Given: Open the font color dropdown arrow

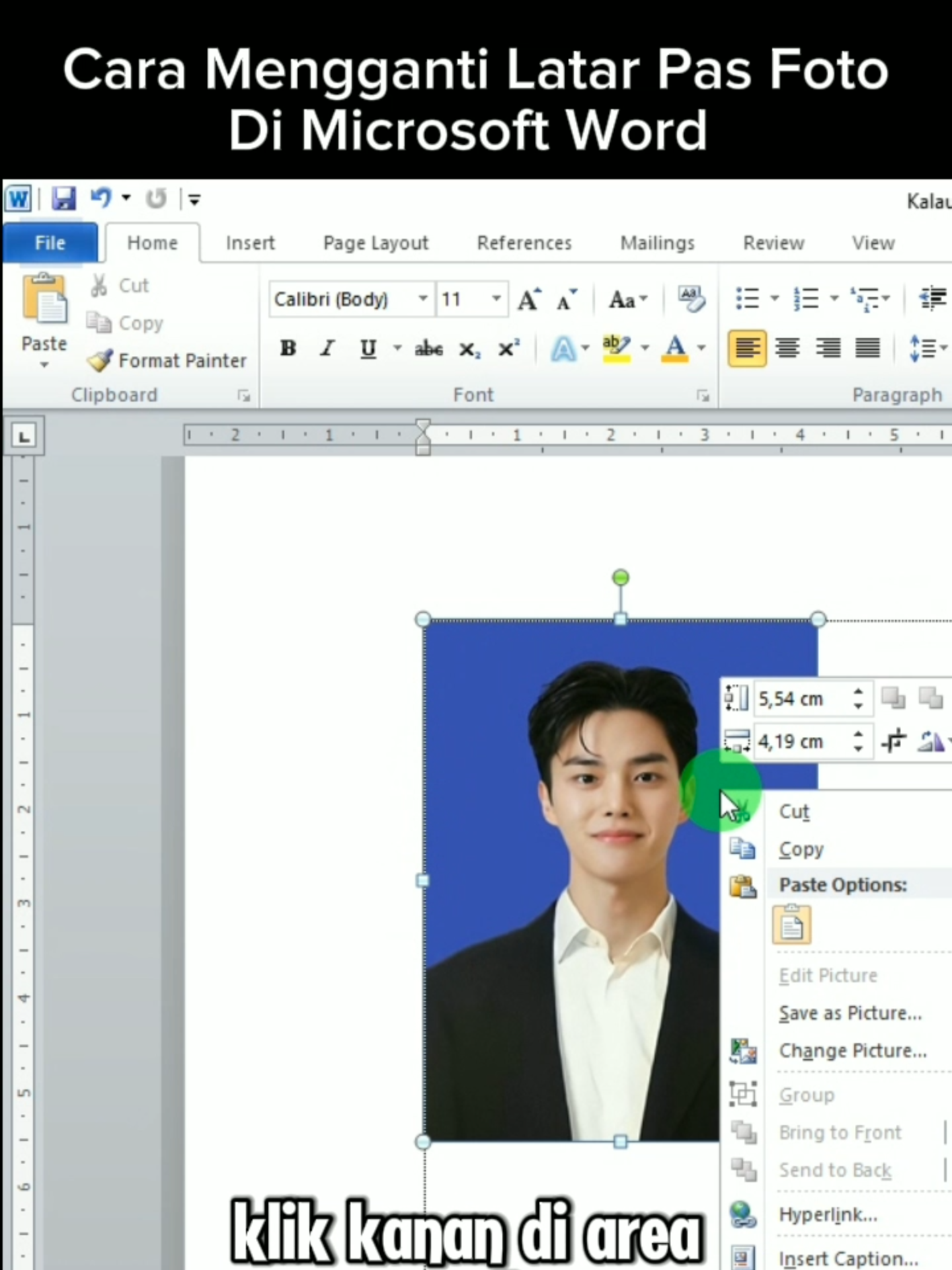Looking at the screenshot, I should coord(701,348).
